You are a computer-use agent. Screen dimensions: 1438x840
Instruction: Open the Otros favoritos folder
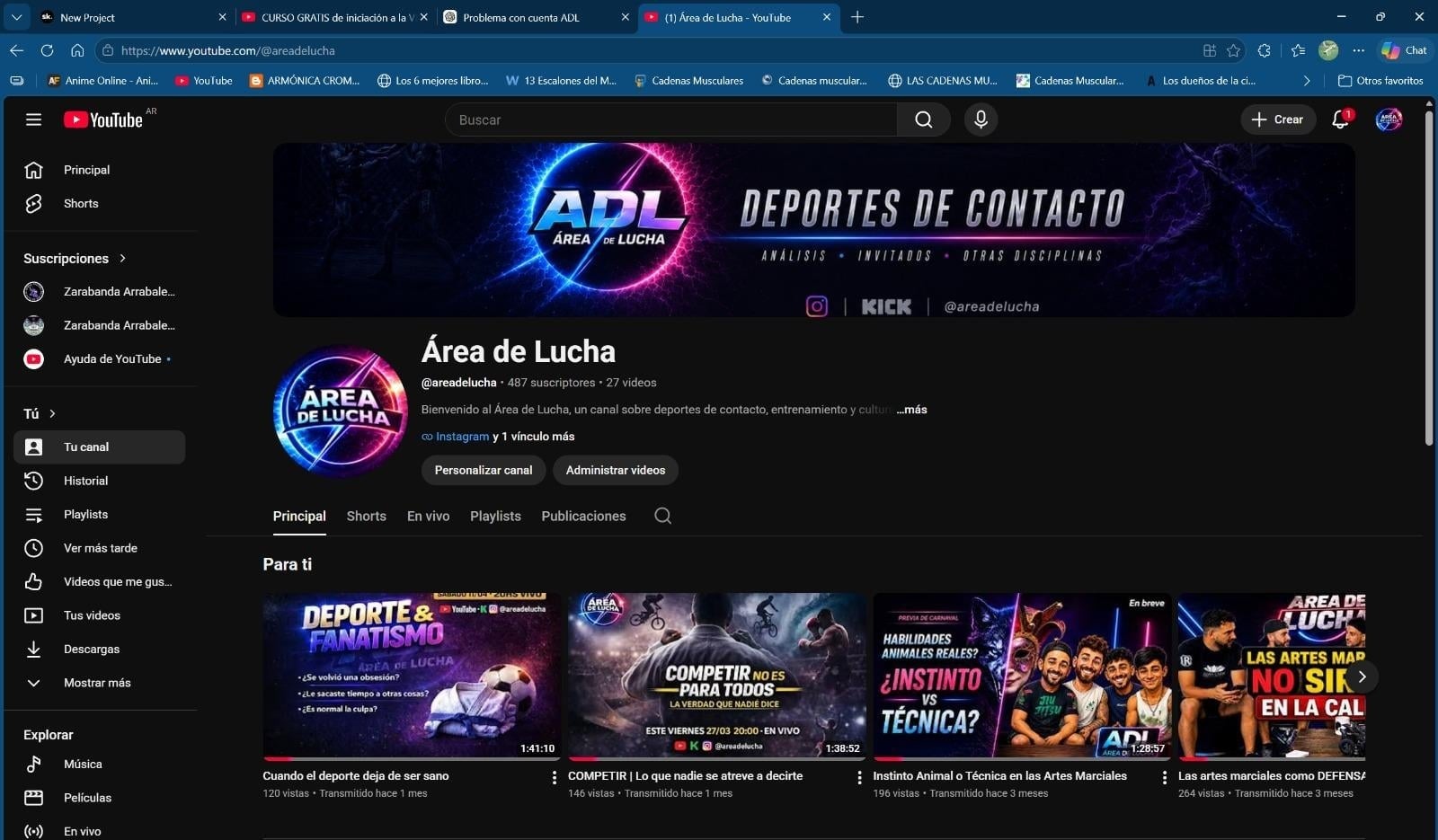click(1380, 81)
